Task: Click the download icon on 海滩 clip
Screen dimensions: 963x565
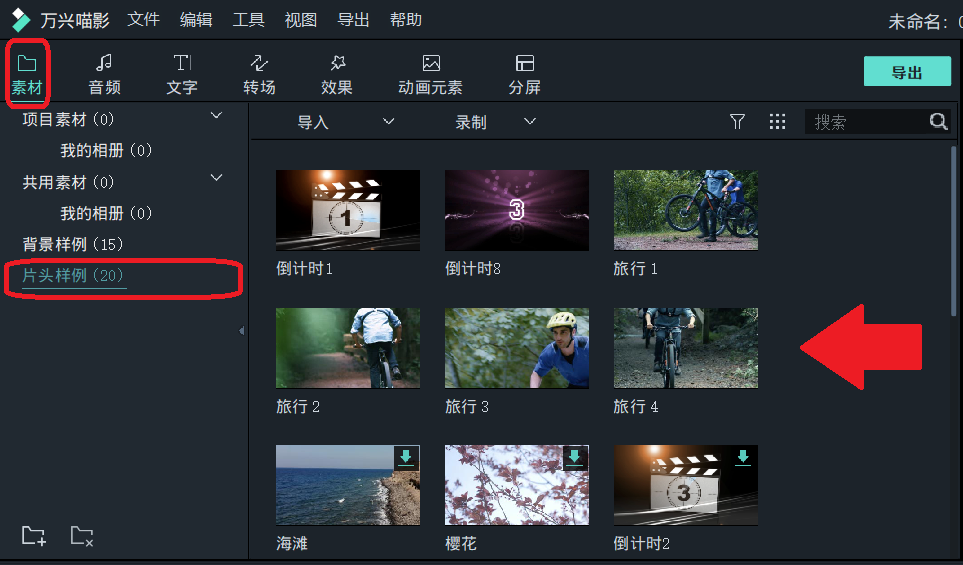Action: pyautogui.click(x=406, y=458)
